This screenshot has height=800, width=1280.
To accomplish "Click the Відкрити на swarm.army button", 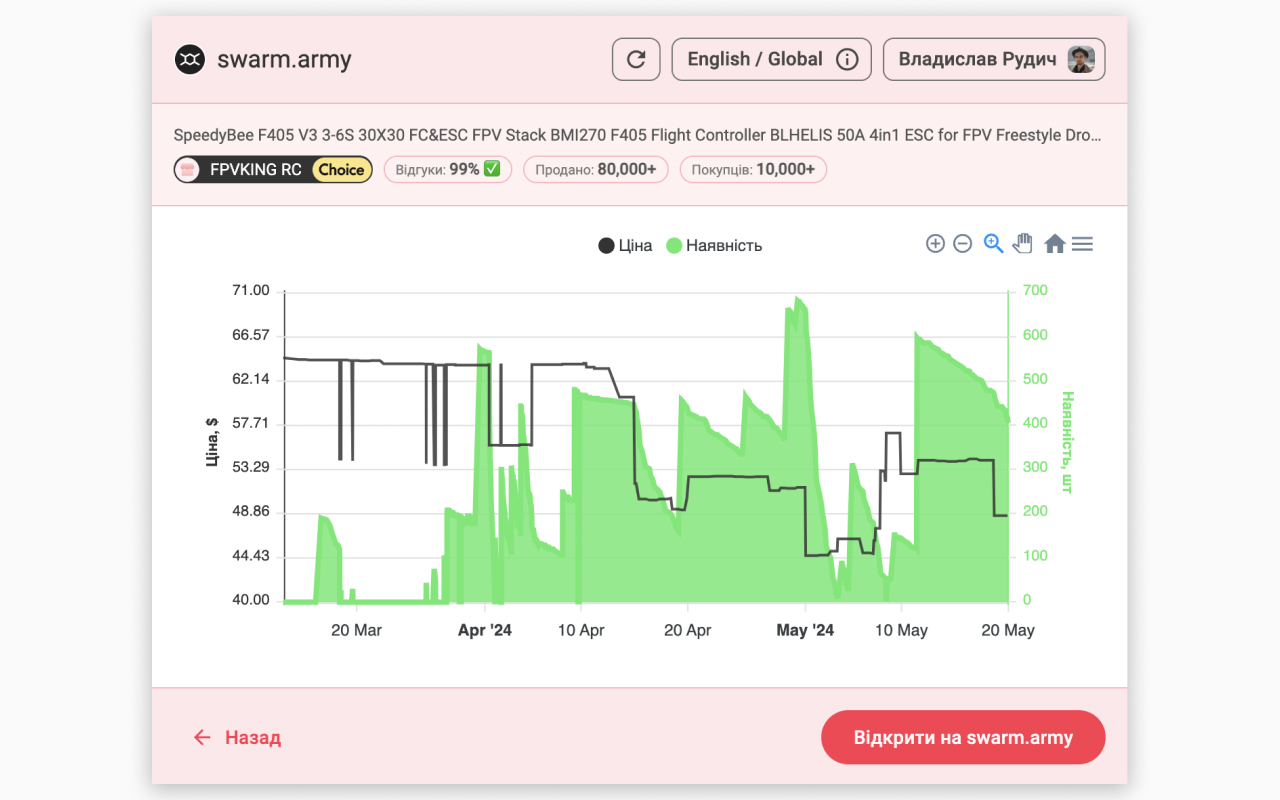I will pos(962,737).
